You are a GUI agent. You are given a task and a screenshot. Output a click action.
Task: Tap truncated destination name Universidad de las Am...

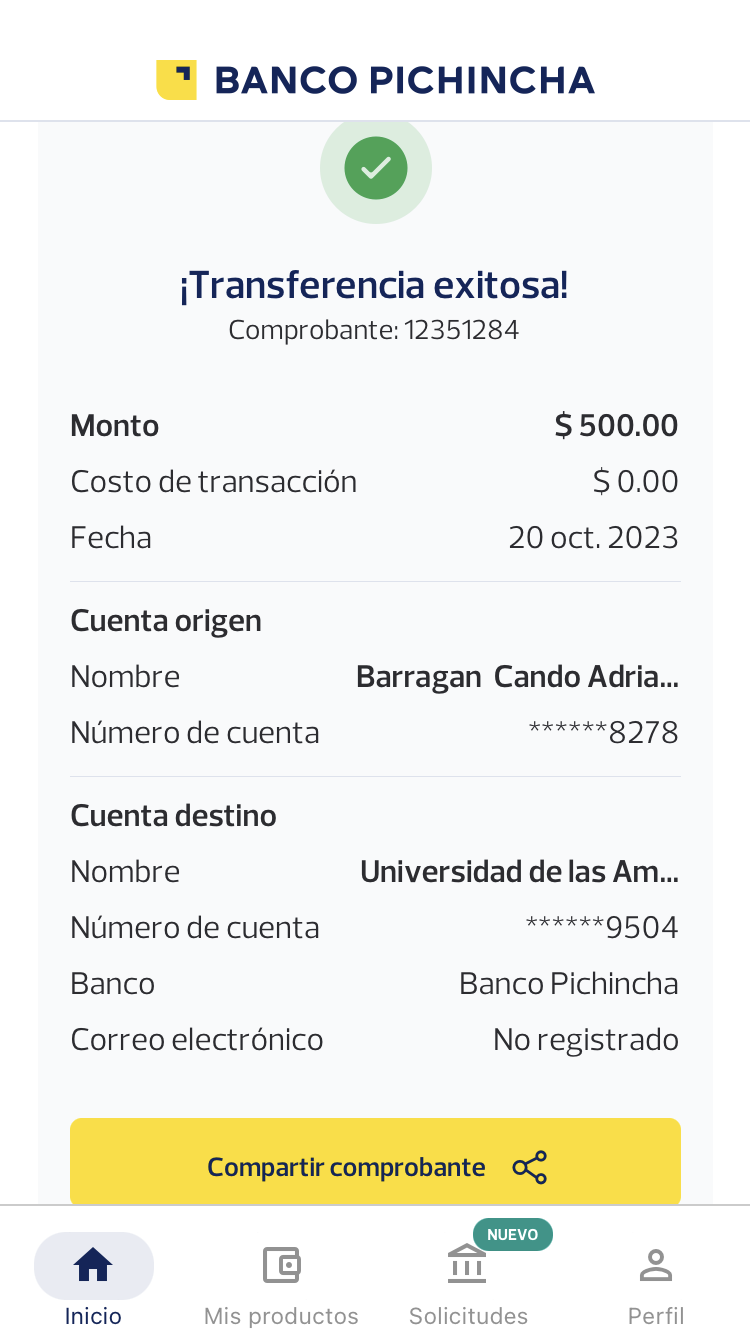[x=519, y=872]
